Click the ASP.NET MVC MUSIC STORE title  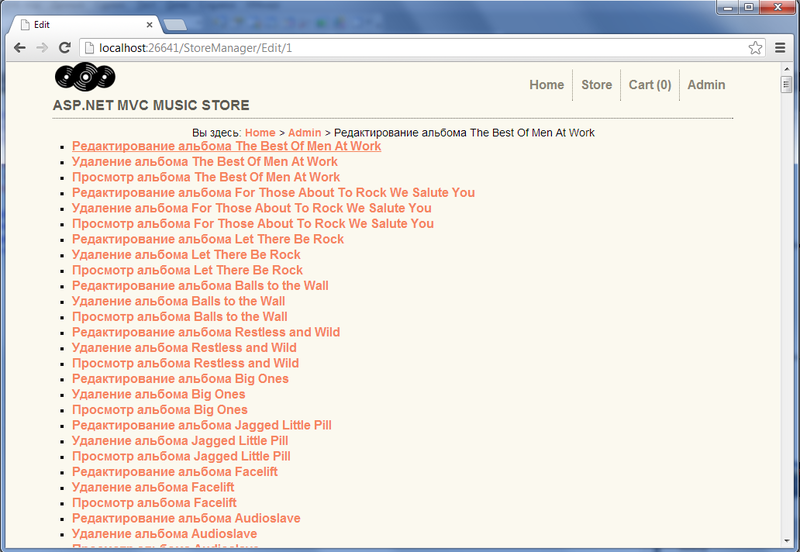click(151, 106)
